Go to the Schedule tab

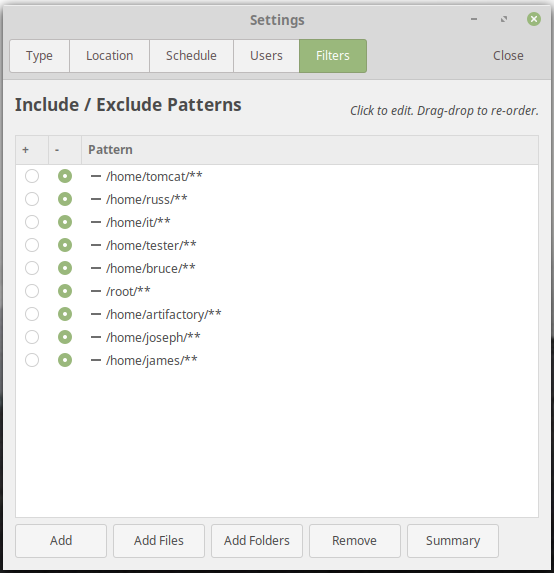[x=191, y=56]
